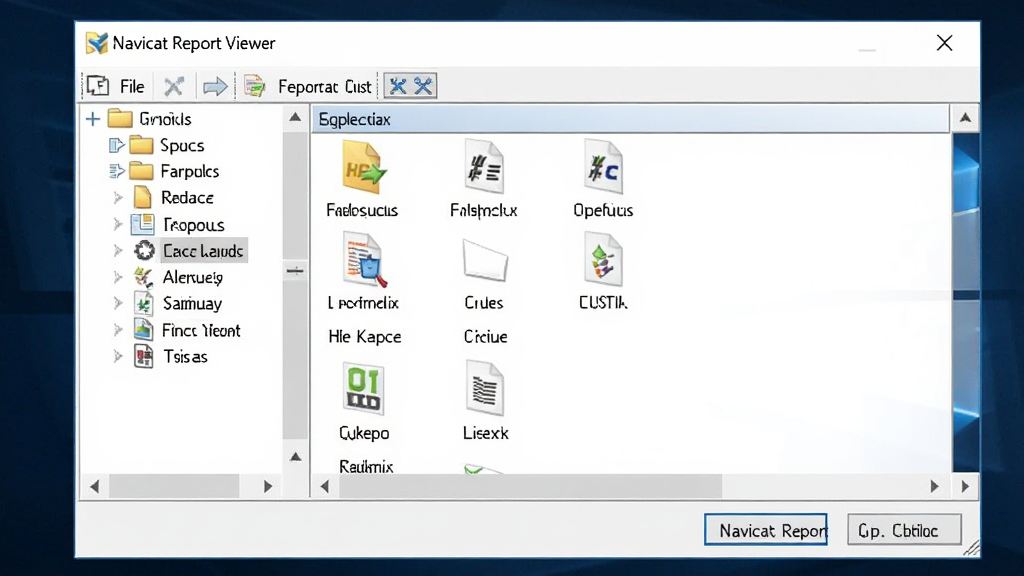This screenshot has width=1024, height=576.
Task: Expand the Redace tree node
Action: point(118,197)
